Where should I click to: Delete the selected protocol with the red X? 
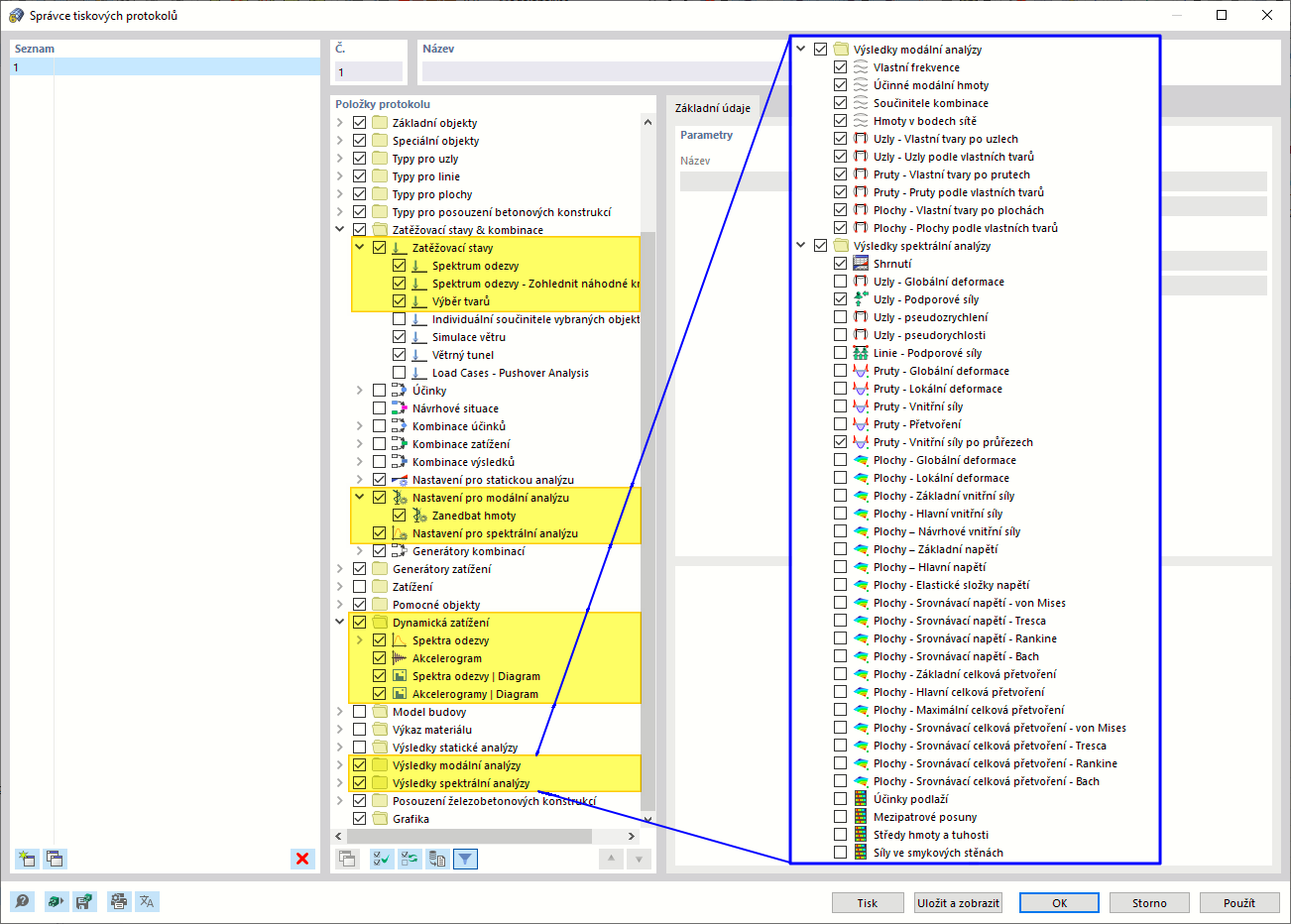(x=302, y=859)
